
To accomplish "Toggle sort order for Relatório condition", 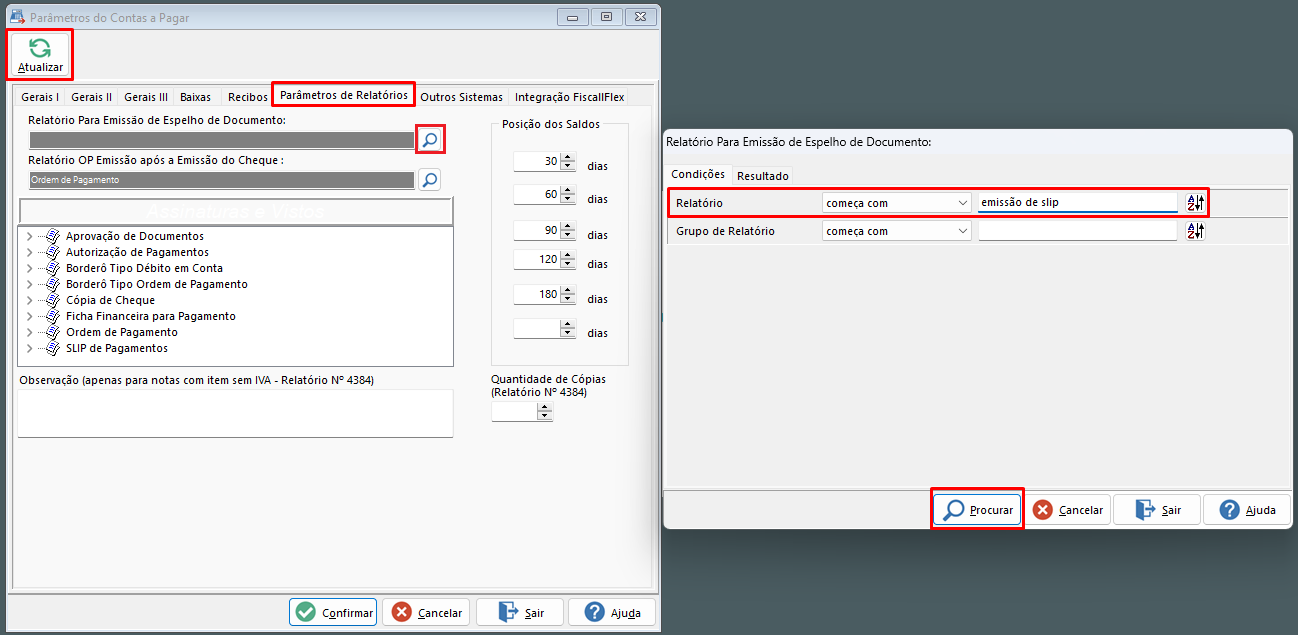I will point(1196,203).
